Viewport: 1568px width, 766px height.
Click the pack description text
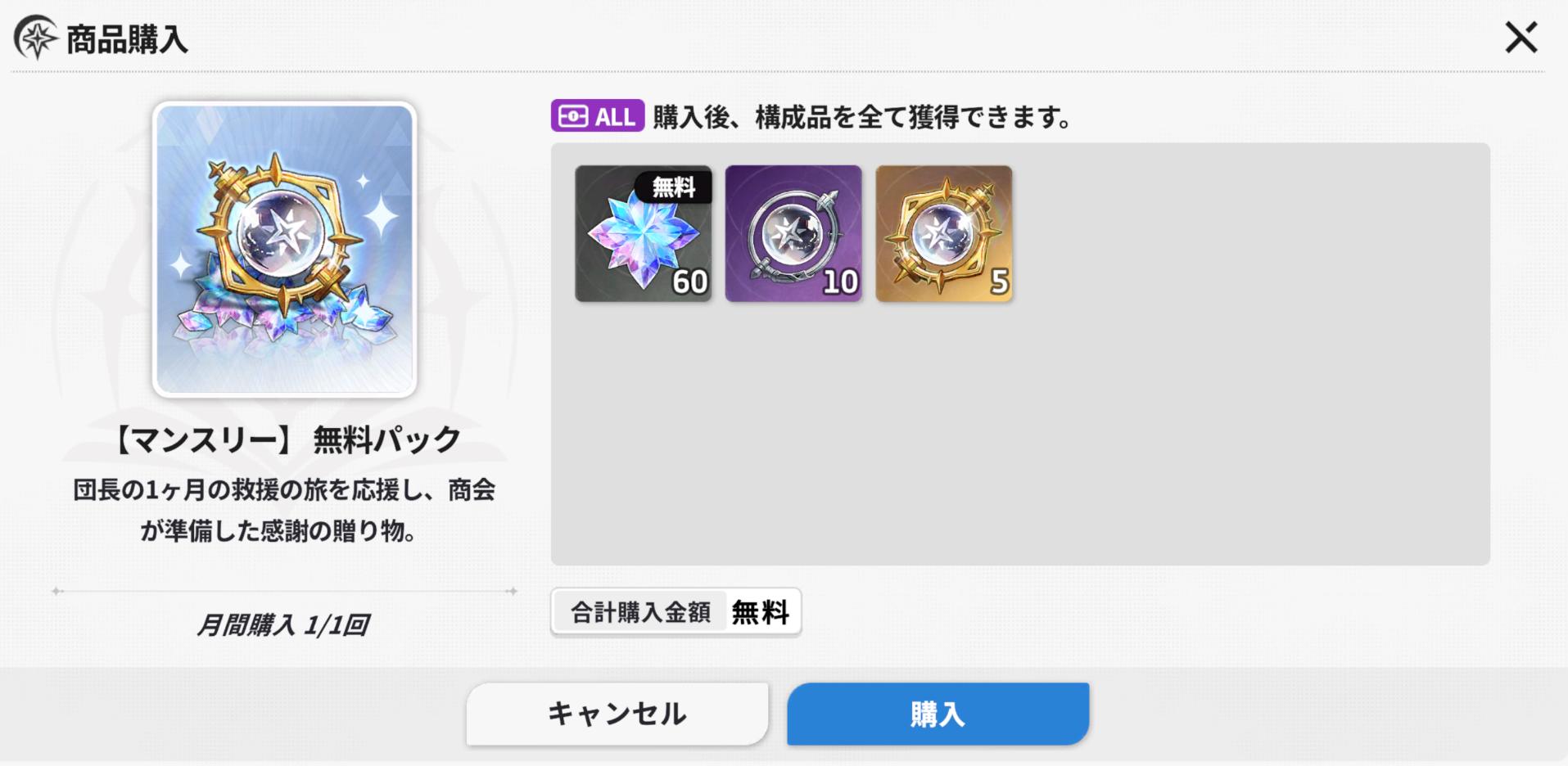point(284,511)
